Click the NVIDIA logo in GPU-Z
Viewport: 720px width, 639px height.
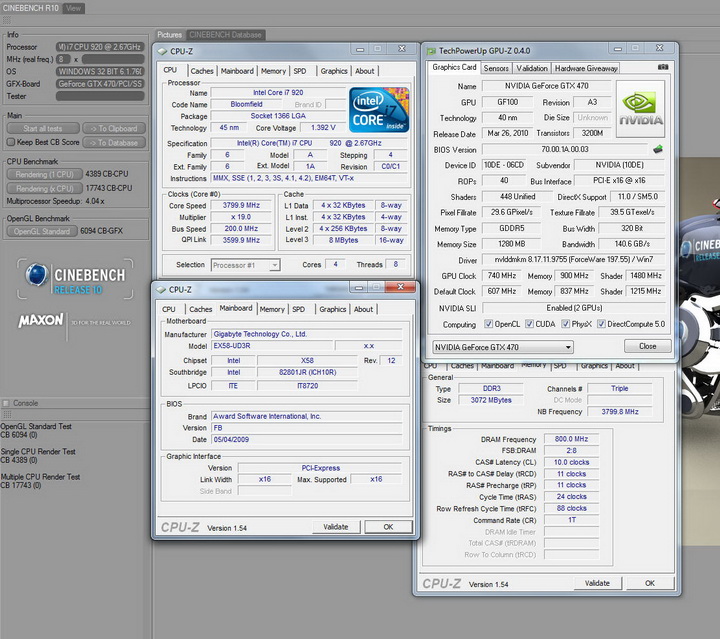641,108
